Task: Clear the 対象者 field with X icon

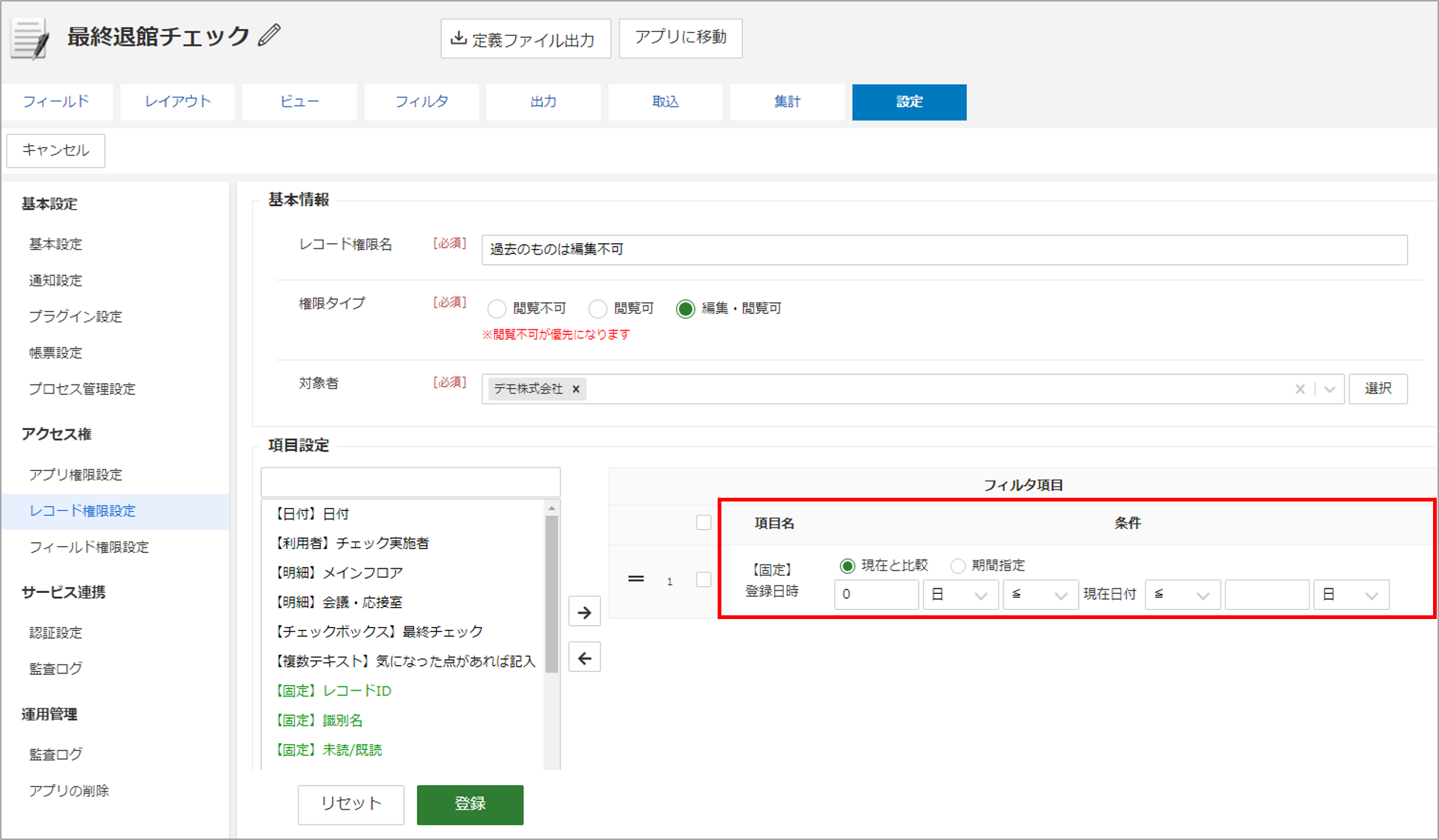Action: click(1300, 389)
